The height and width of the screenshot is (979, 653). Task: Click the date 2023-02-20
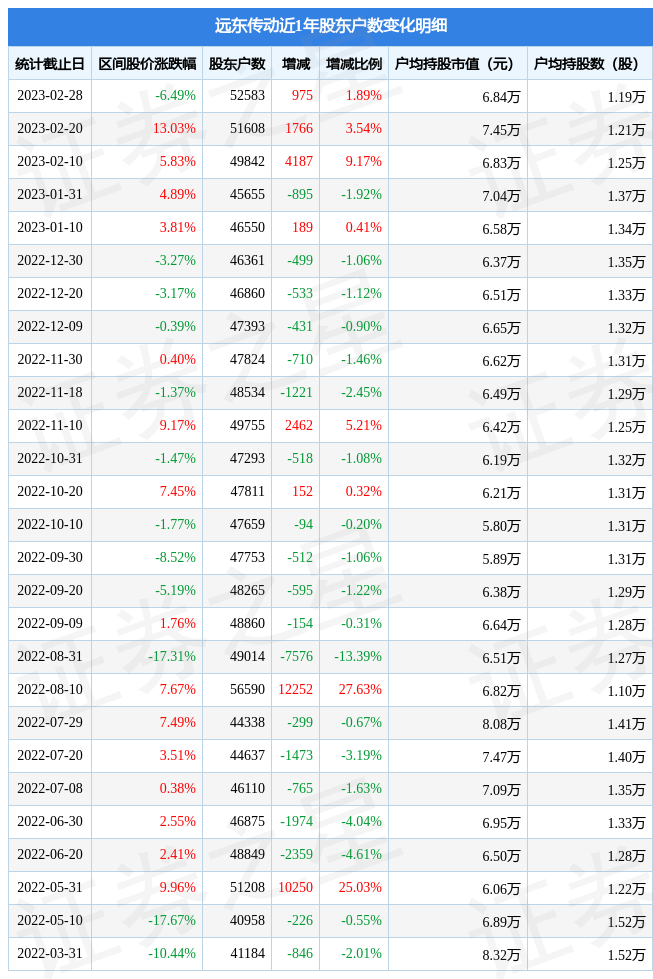coord(50,129)
